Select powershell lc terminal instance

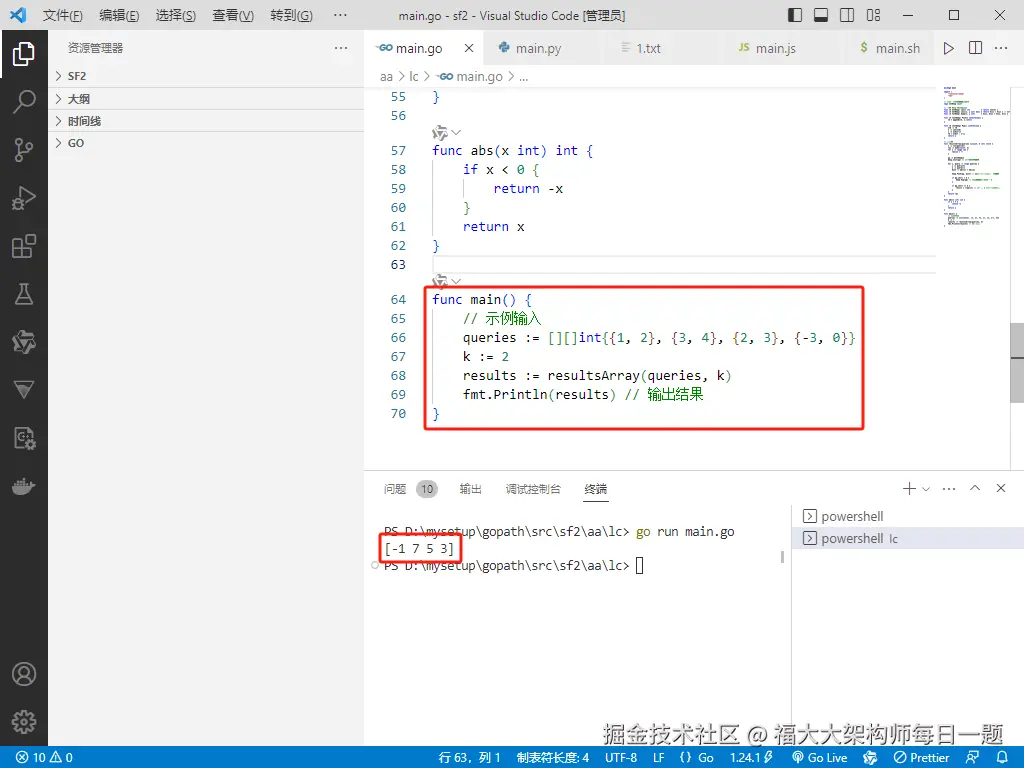click(x=908, y=538)
